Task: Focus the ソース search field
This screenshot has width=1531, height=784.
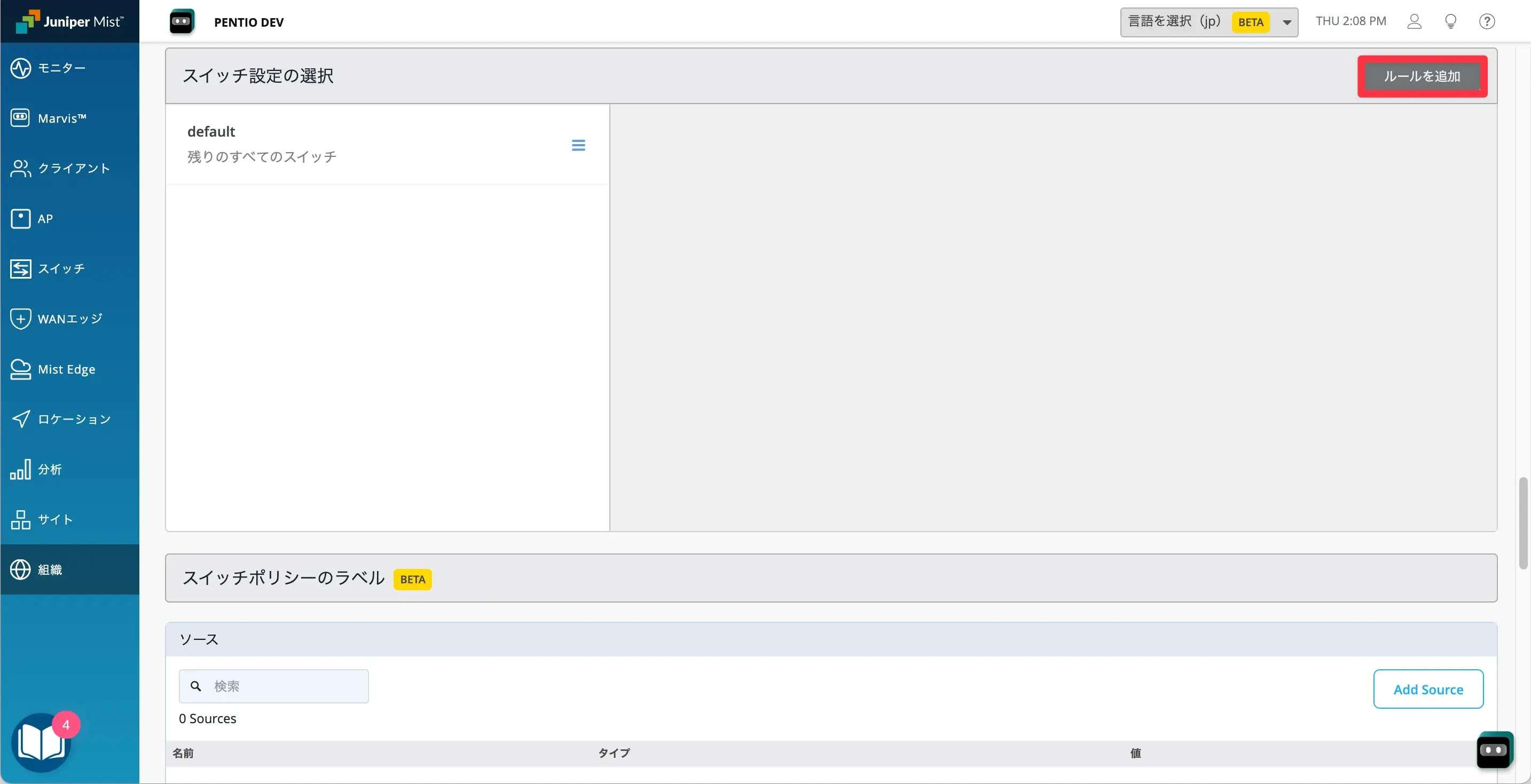Action: pos(285,686)
